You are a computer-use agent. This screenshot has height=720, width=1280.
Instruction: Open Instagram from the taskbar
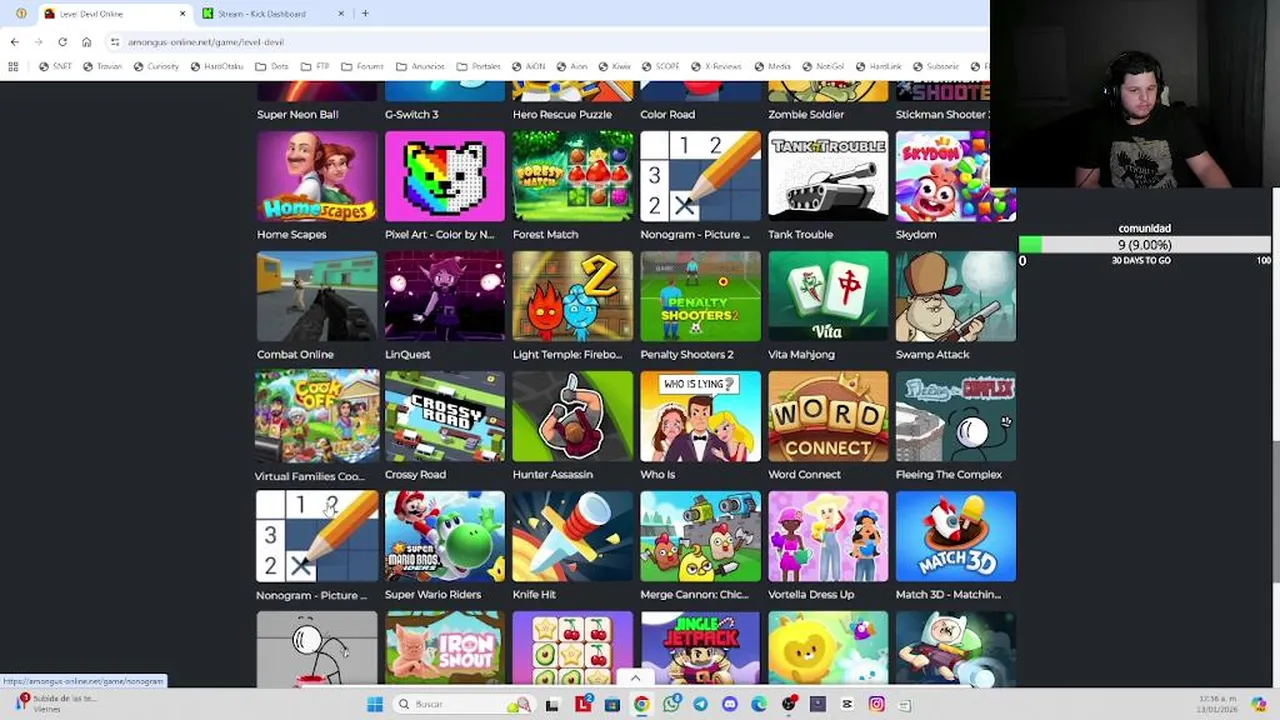[876, 704]
